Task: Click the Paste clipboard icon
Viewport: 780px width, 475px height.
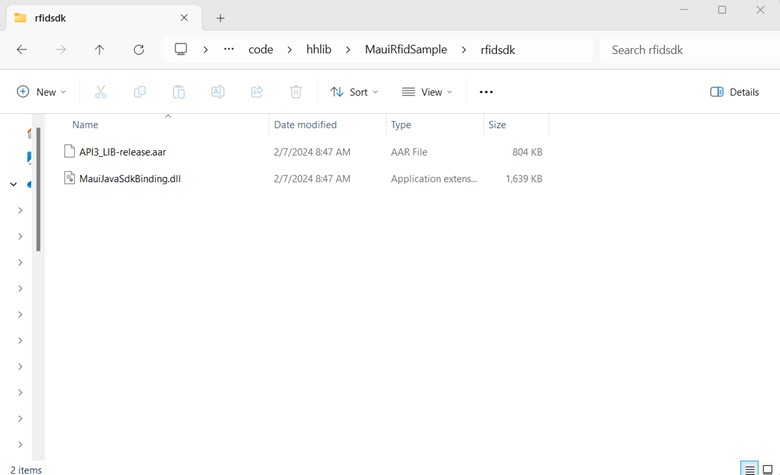Action: point(178,92)
